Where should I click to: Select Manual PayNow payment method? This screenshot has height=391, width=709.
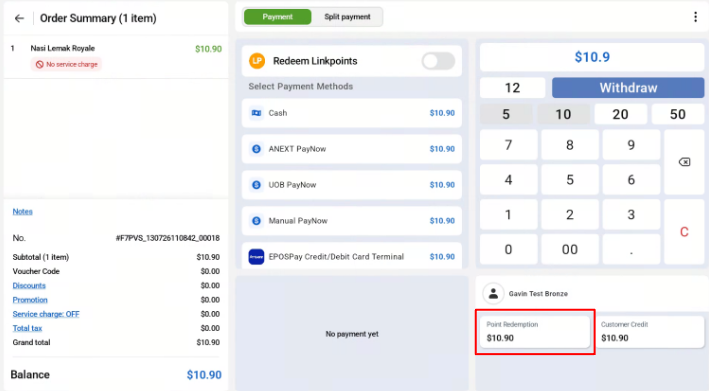tap(352, 221)
